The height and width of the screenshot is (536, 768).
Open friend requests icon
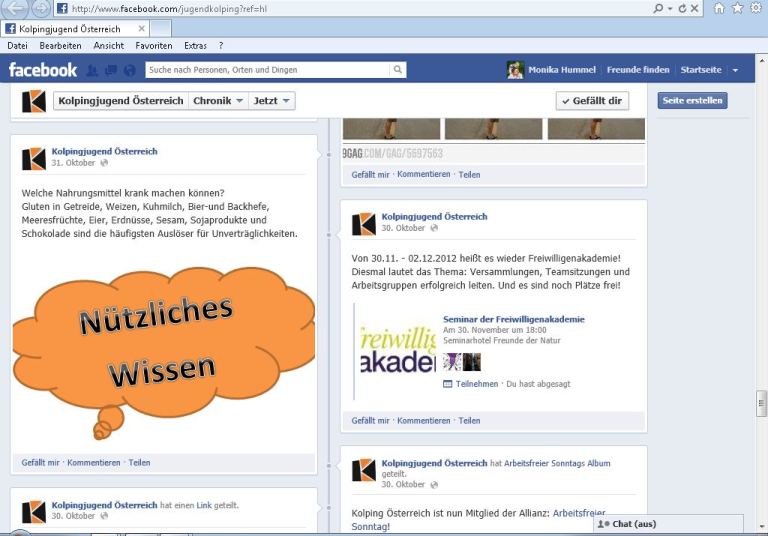[x=92, y=70]
